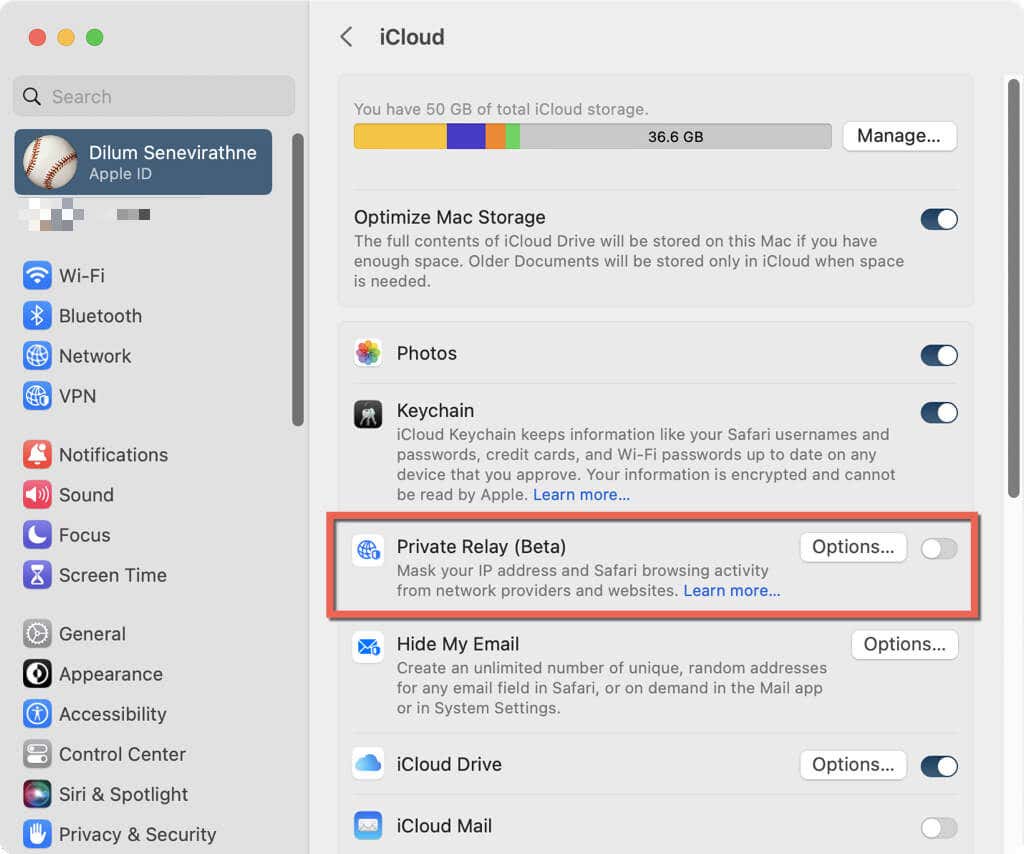Toggle the Keychain switch off
This screenshot has width=1024, height=854.
[939, 413]
